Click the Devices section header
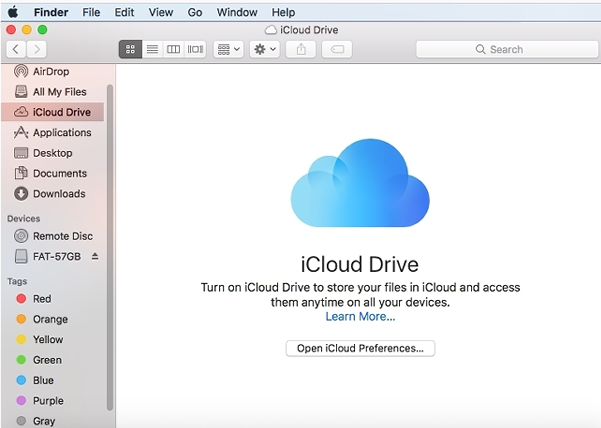Image resolution: width=601 pixels, height=428 pixels. 23,218
